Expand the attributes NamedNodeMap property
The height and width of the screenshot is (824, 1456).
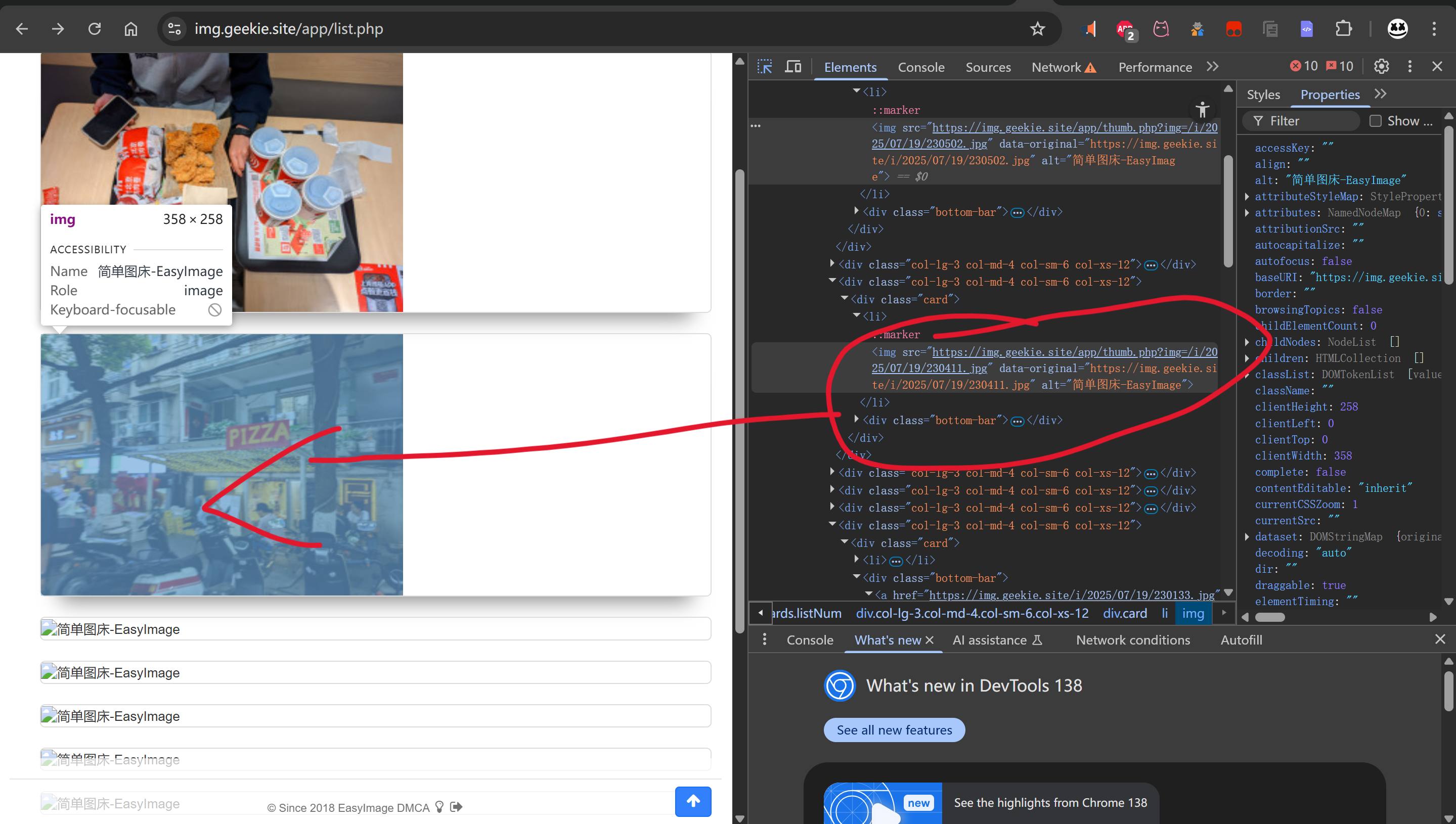(1247, 213)
